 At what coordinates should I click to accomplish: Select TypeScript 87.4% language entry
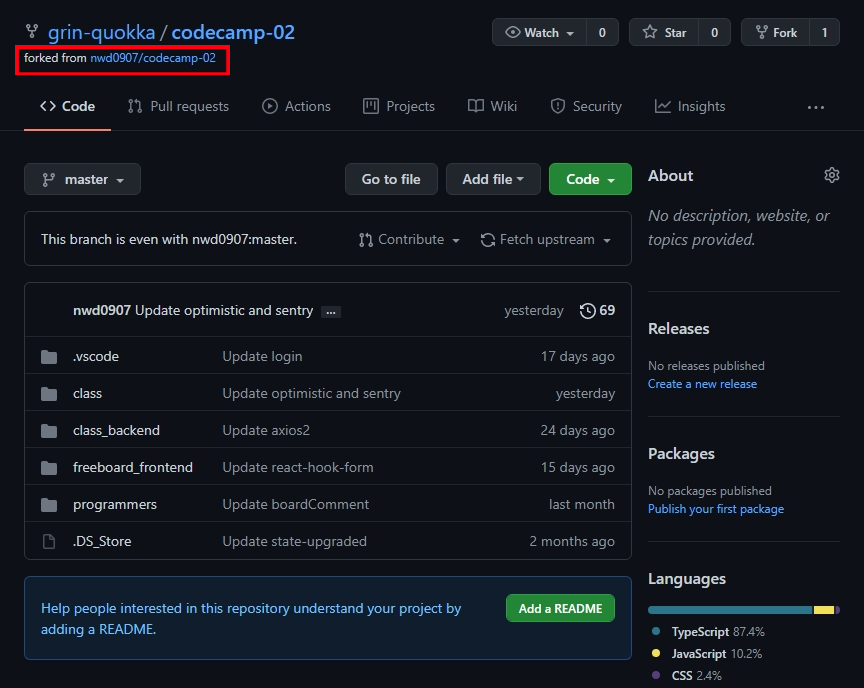709,632
